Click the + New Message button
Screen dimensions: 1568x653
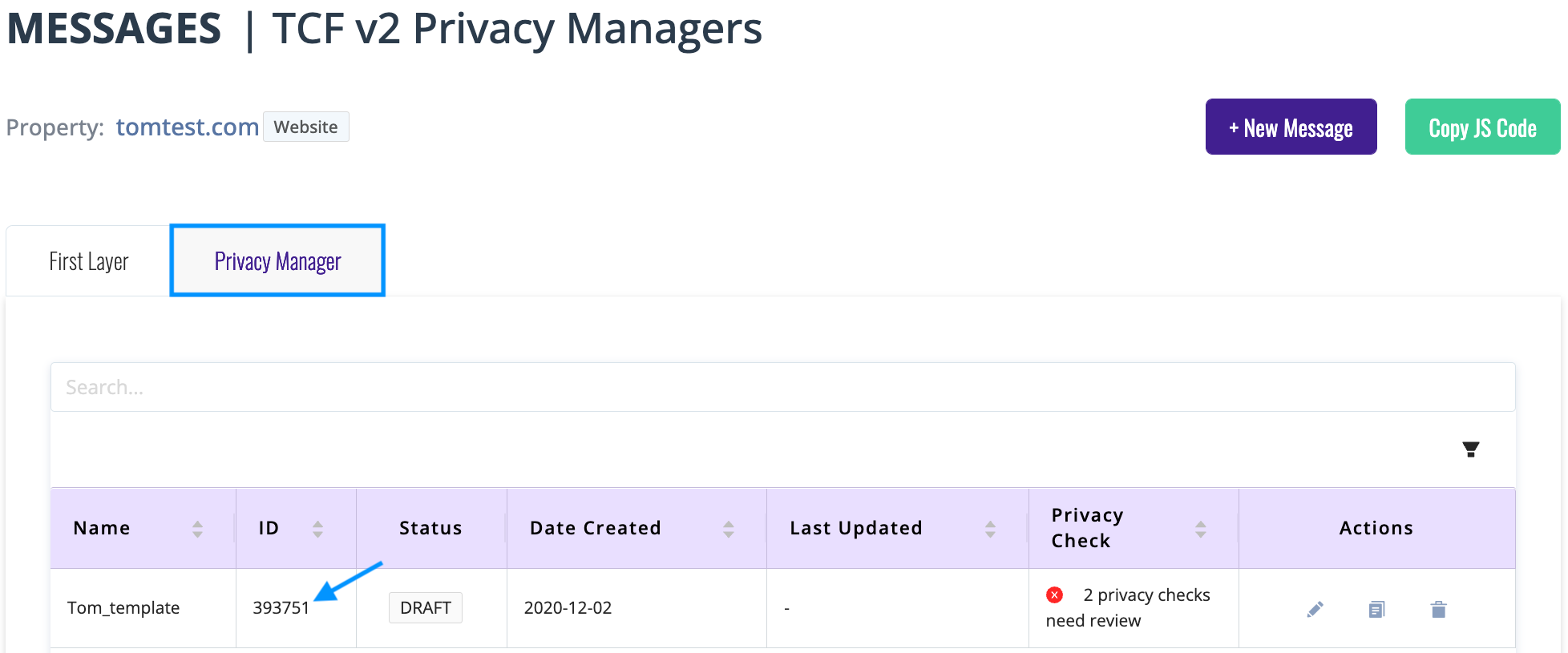pyautogui.click(x=1291, y=127)
